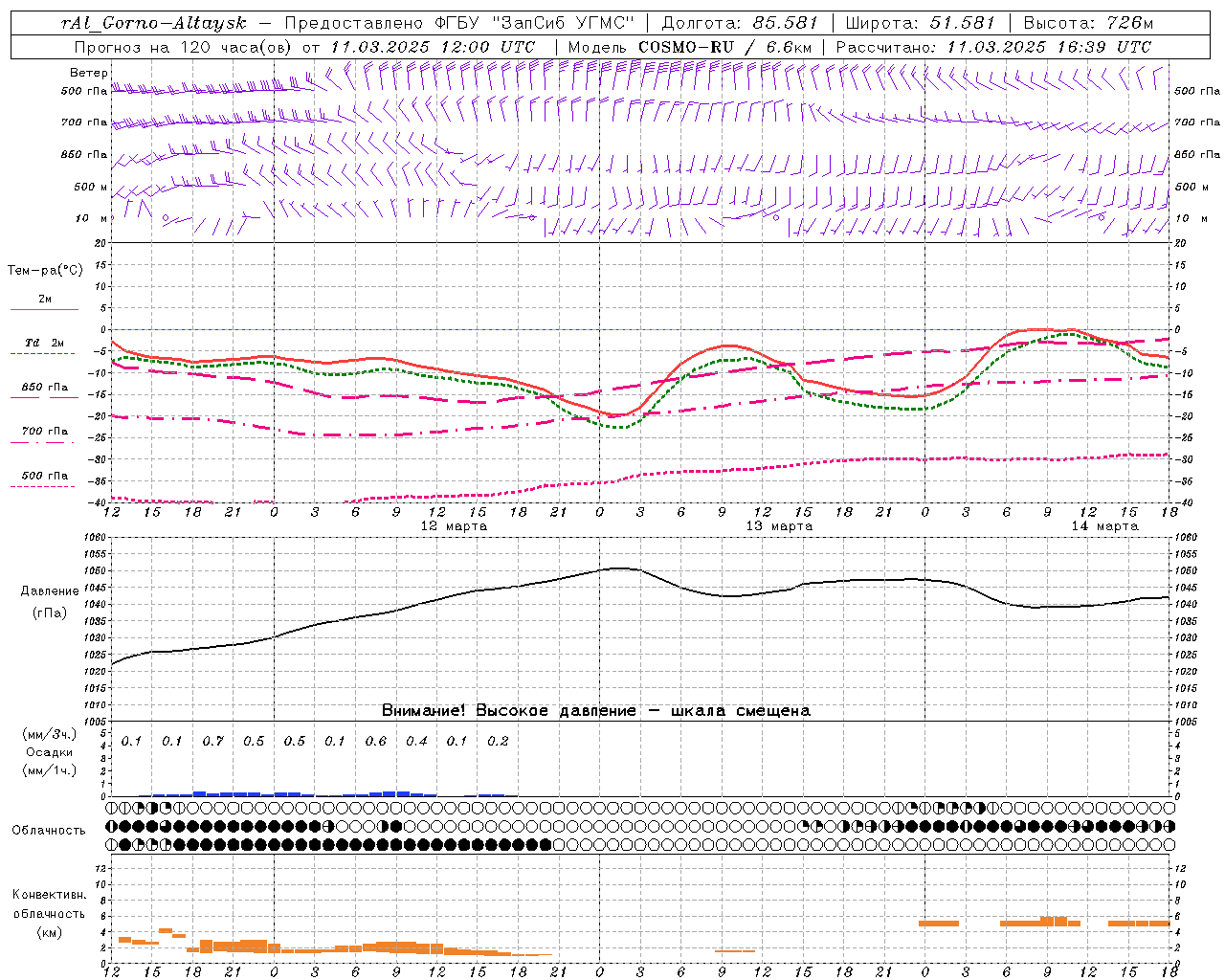The height and width of the screenshot is (980, 1225).
Task: Click the '12 марта' date marker
Action: click(x=454, y=526)
